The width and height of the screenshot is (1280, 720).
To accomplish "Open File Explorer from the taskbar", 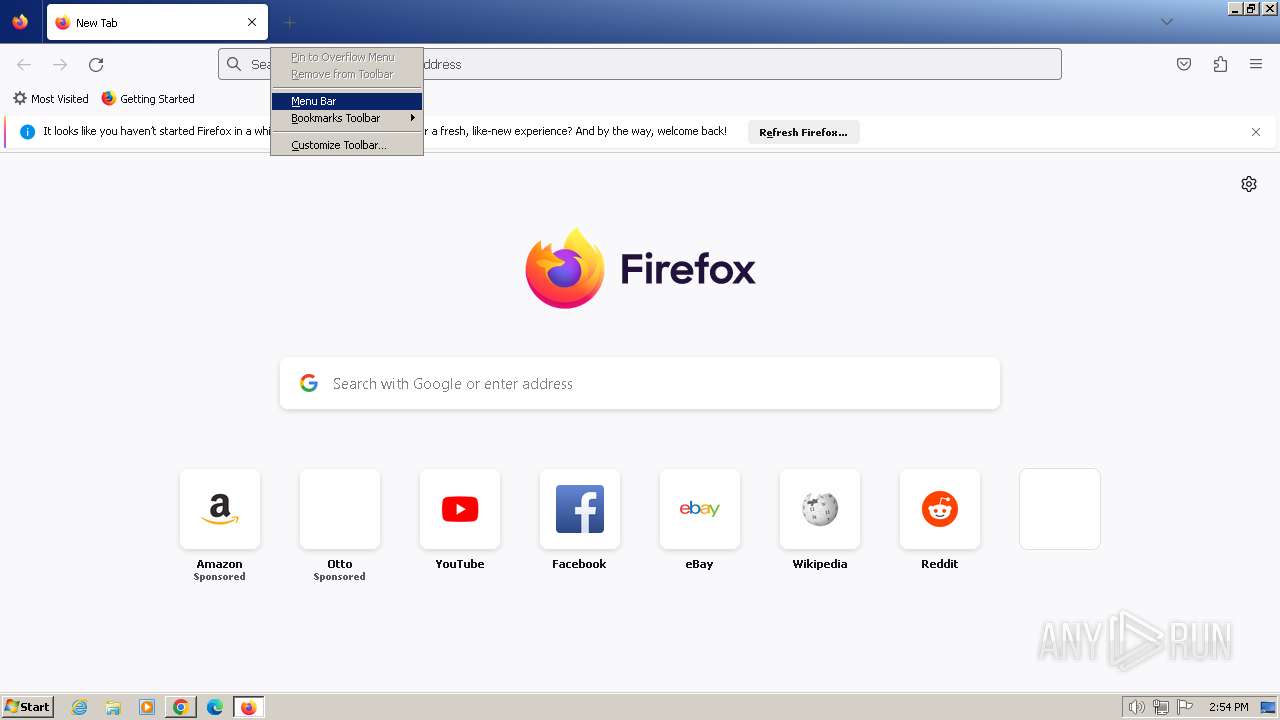I will [113, 707].
